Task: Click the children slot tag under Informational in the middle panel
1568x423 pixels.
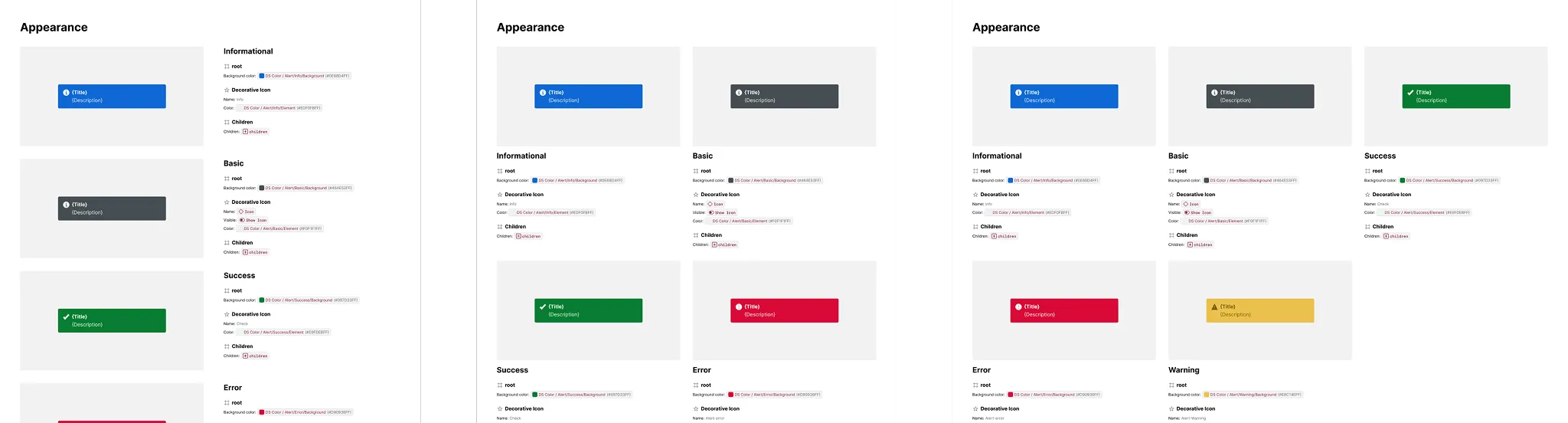Action: [528, 236]
